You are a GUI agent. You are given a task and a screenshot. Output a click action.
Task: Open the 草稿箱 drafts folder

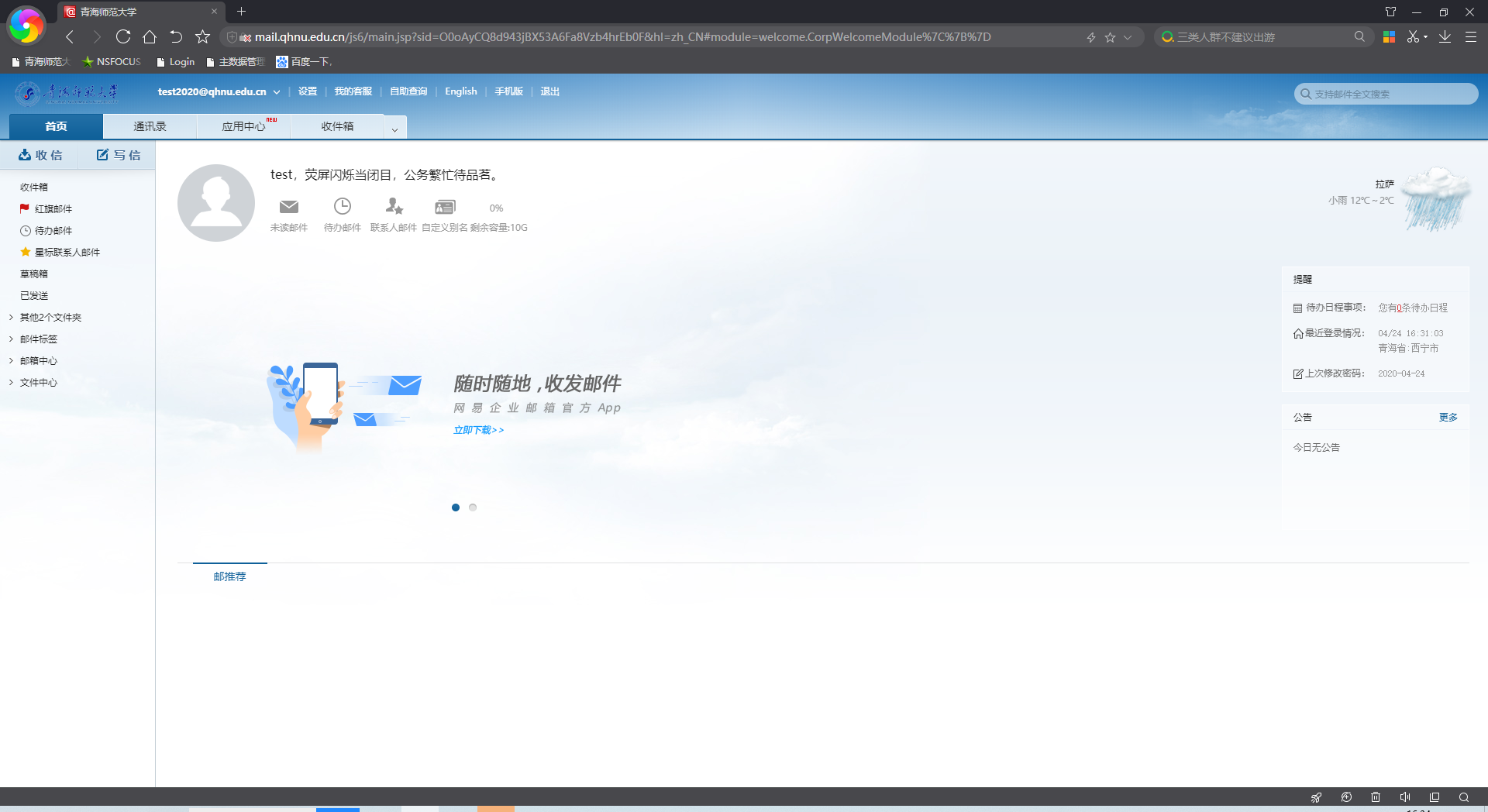34,274
